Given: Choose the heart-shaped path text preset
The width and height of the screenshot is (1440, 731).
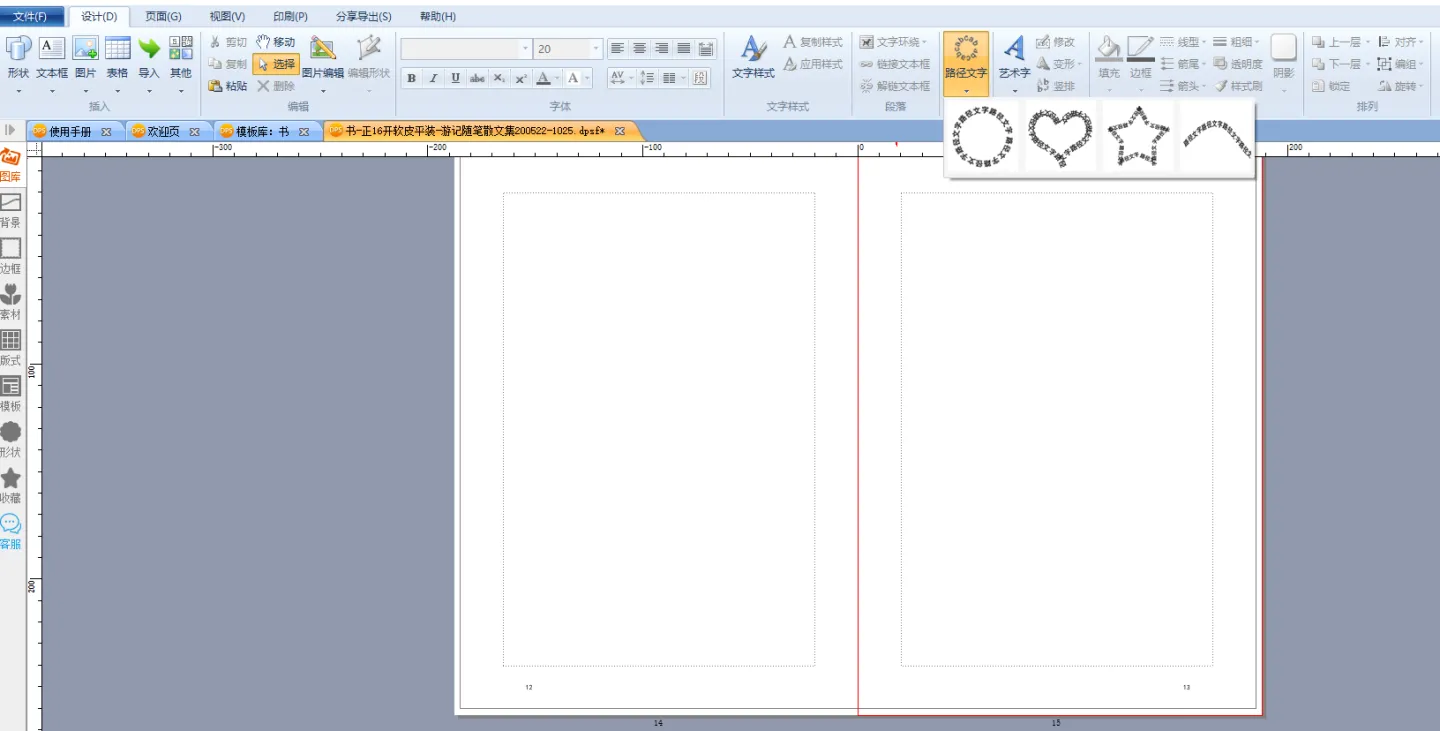Looking at the screenshot, I should pos(1060,137).
